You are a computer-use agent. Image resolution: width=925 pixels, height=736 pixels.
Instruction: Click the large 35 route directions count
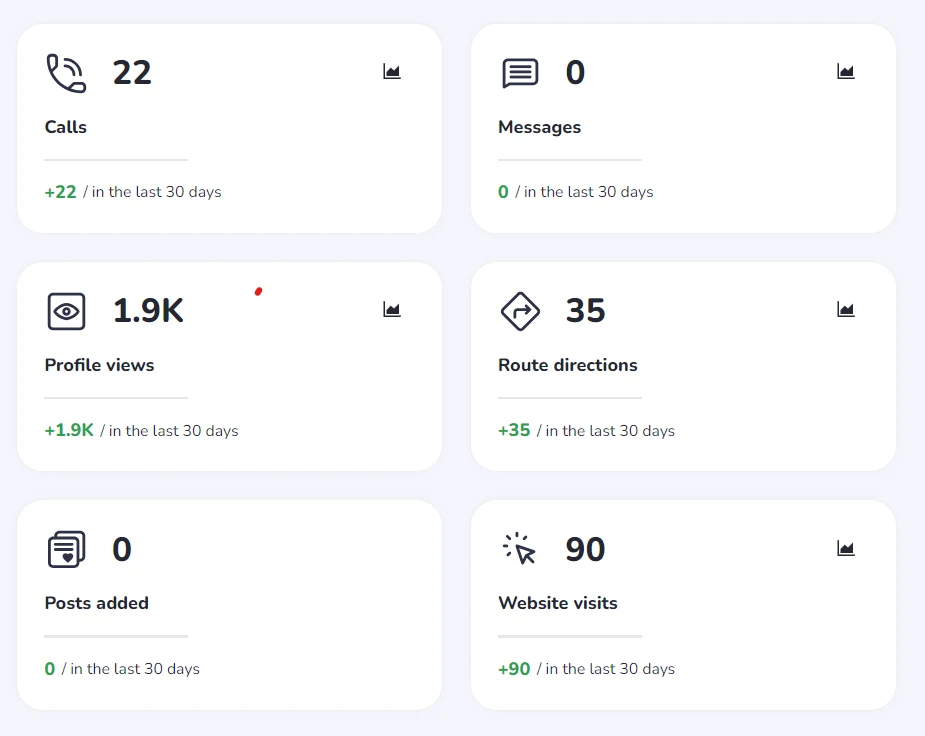pos(585,311)
